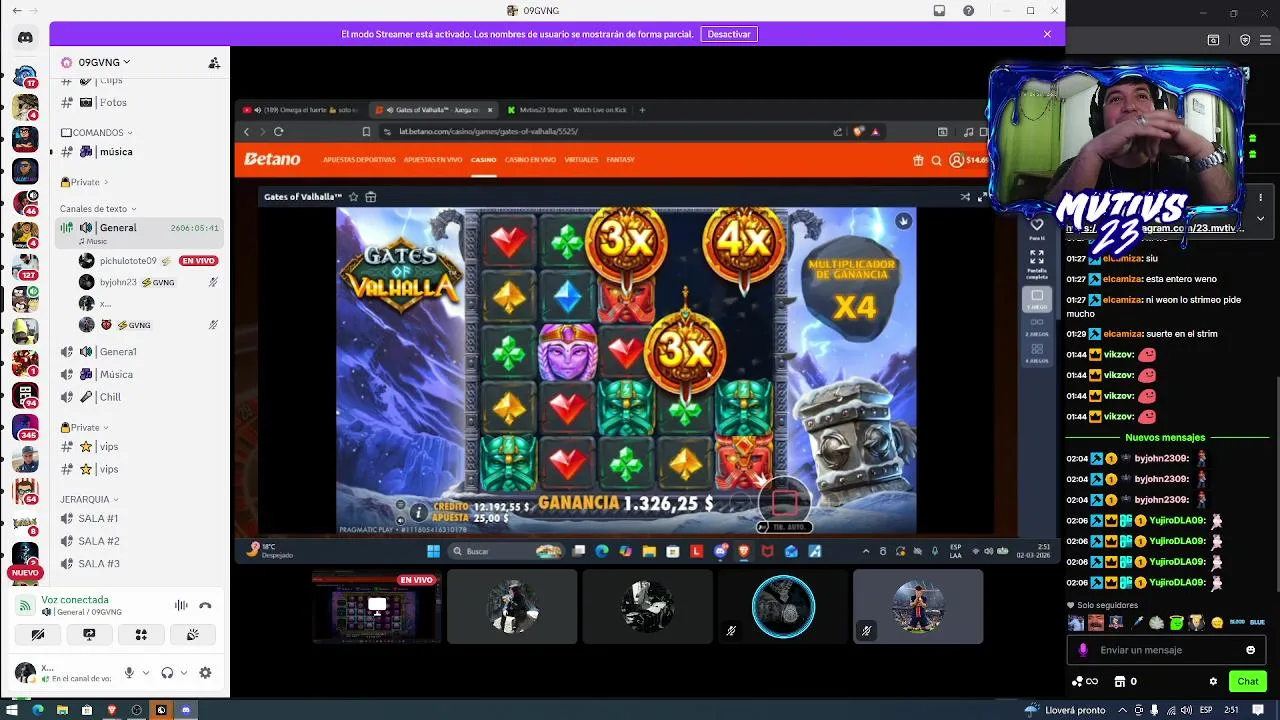This screenshot has height=720, width=1280.
Task: Stop the slot spin with red button
Action: pyautogui.click(x=785, y=502)
